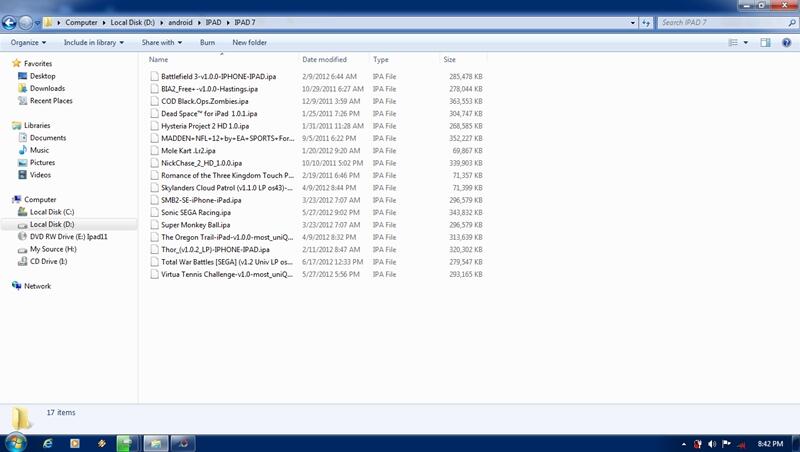This screenshot has height=452, width=800.
Task: Show hidden tray icons arrow
Action: [684, 444]
